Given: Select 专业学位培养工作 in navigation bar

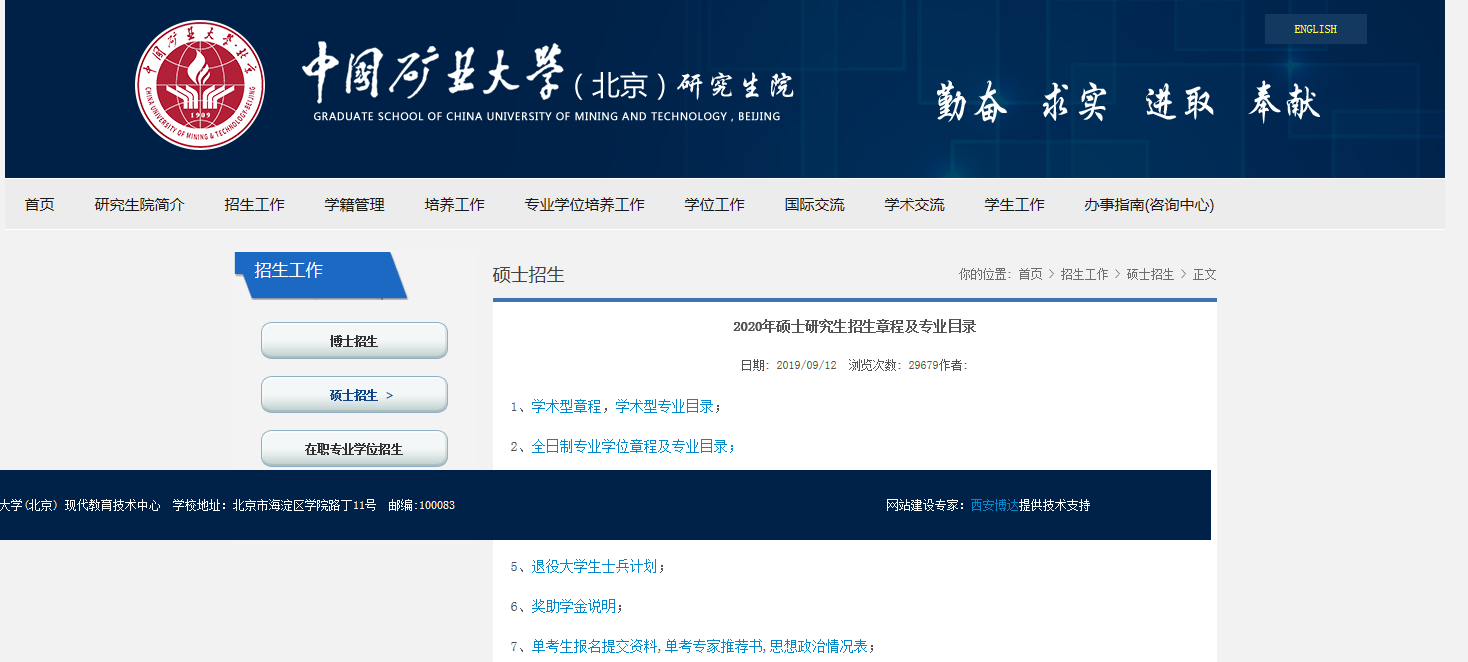Looking at the screenshot, I should [585, 205].
